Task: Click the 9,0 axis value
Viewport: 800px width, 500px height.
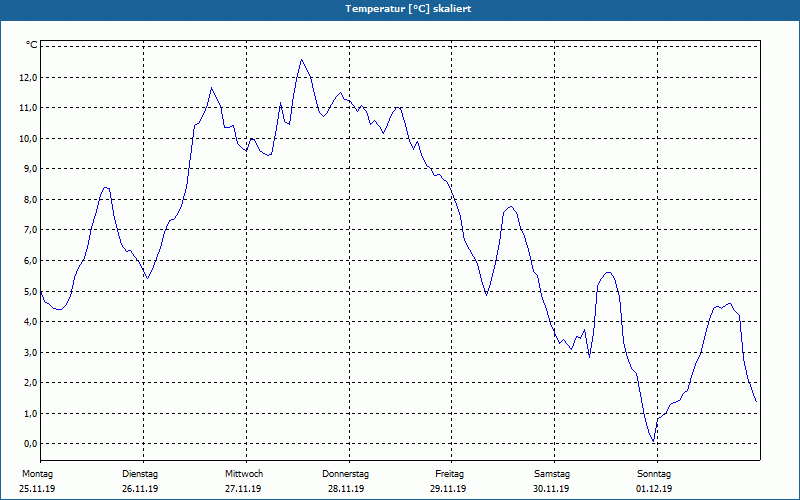Action: point(30,168)
